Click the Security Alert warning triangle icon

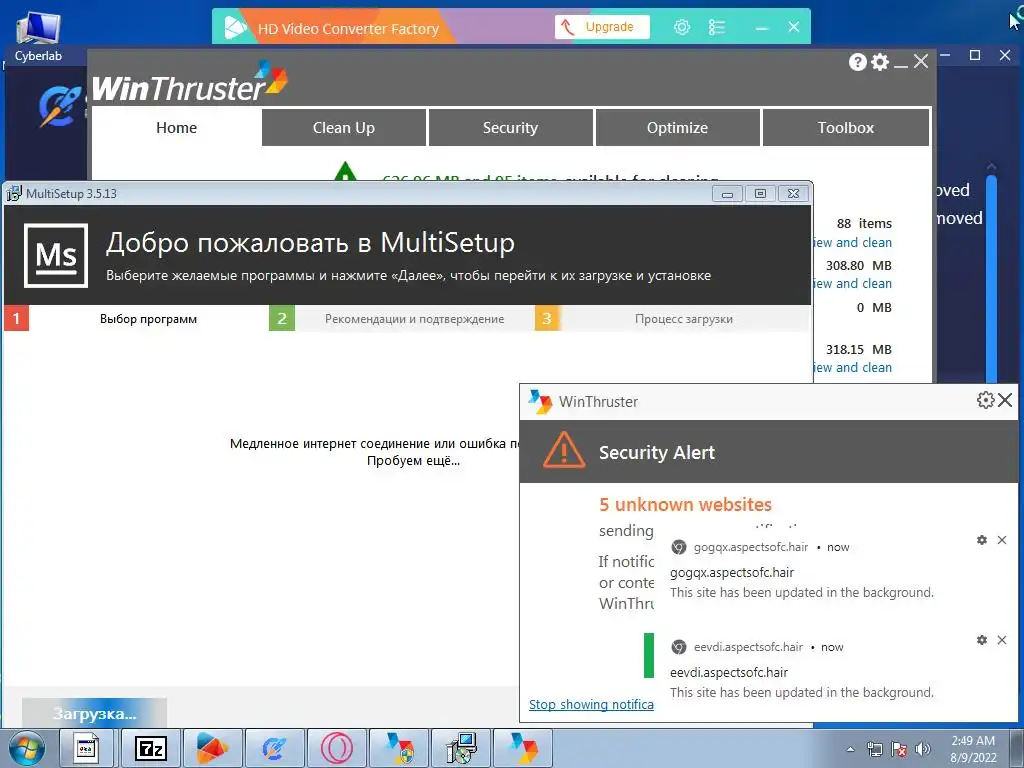click(564, 451)
